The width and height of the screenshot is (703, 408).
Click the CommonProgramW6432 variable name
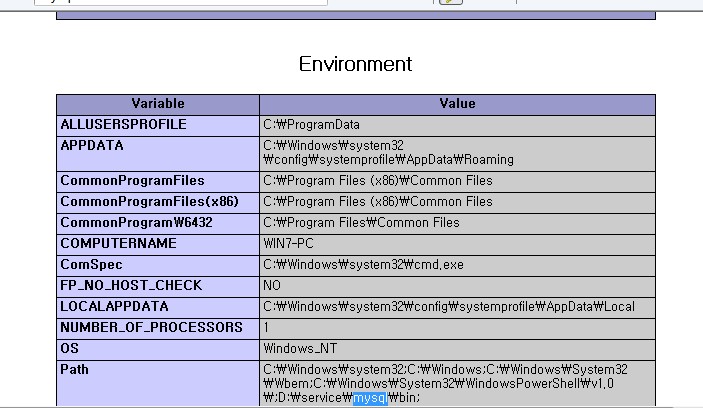(136, 223)
